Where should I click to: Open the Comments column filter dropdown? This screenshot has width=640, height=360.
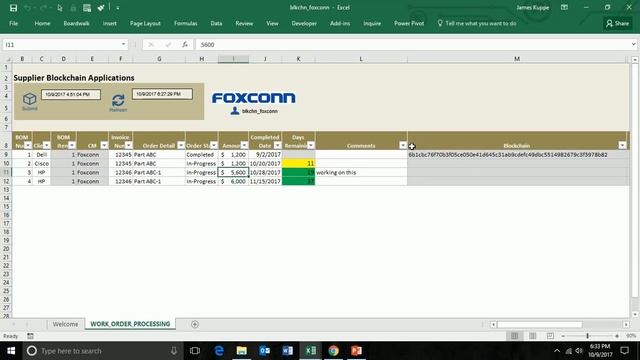coord(403,145)
